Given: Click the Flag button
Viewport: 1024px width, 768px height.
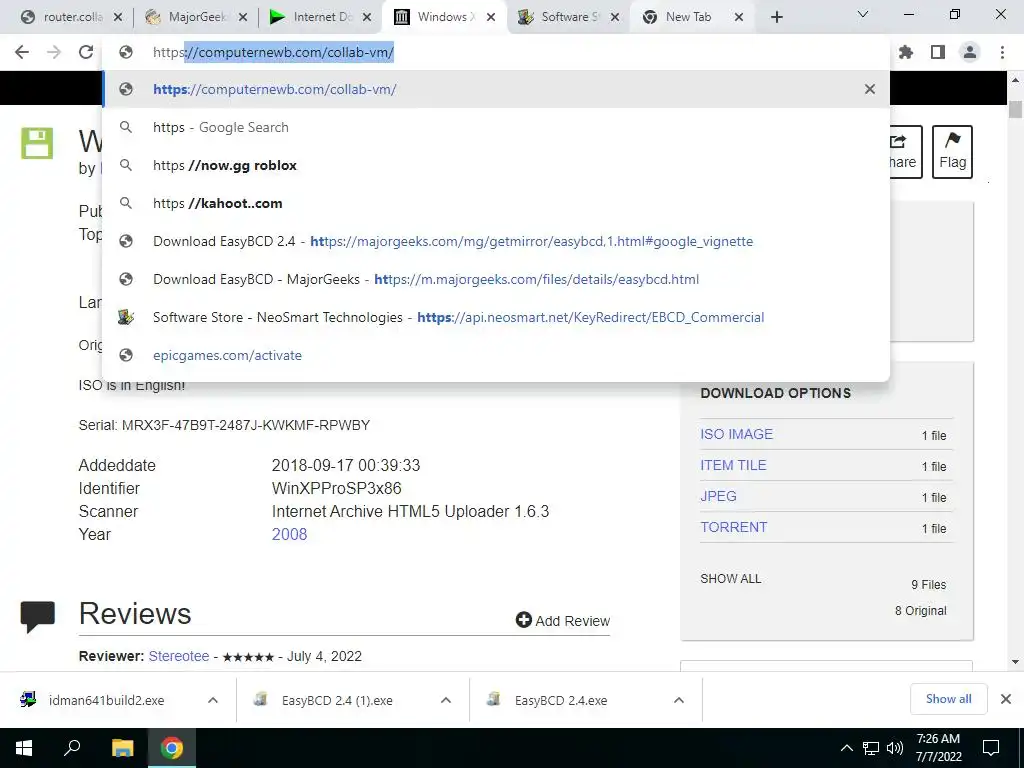Looking at the screenshot, I should tap(952, 152).
